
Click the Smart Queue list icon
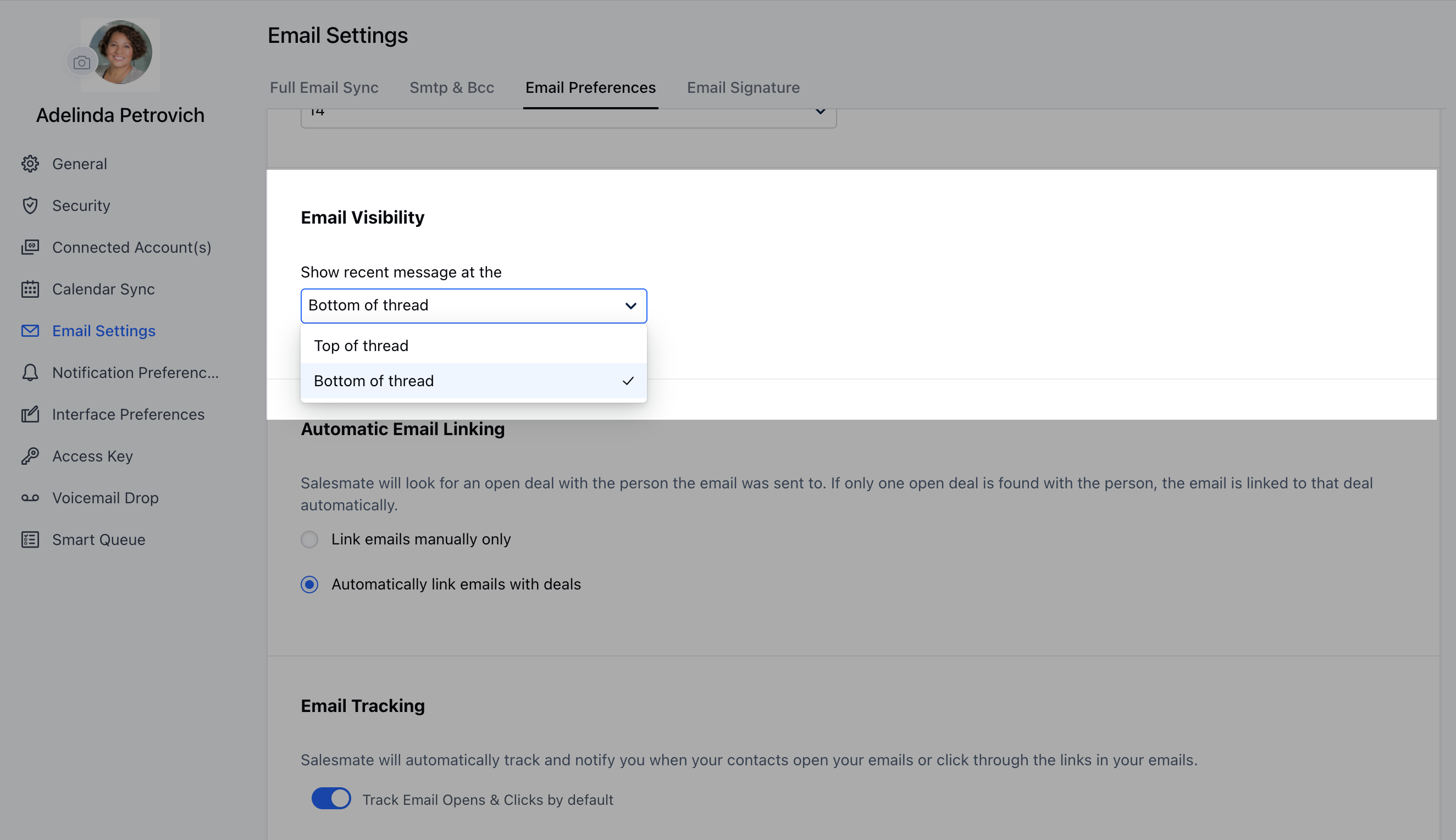[30, 539]
